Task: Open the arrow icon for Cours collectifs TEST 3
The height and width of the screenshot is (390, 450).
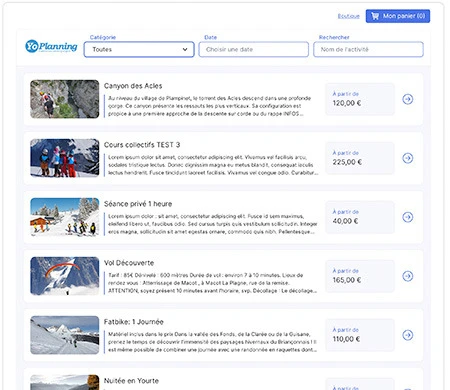Action: pyautogui.click(x=407, y=158)
